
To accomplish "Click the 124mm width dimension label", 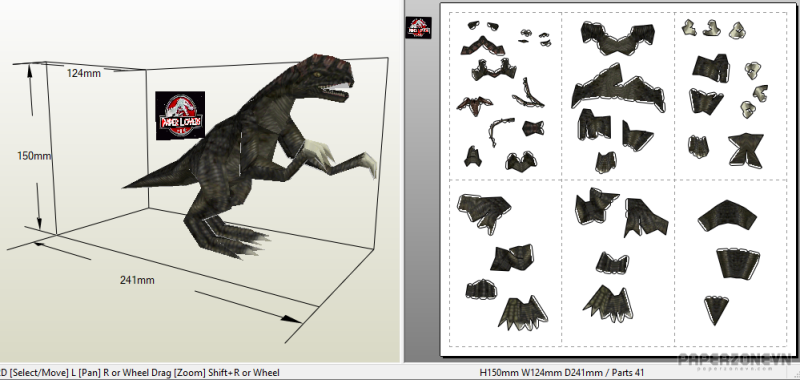I will pos(84,73).
